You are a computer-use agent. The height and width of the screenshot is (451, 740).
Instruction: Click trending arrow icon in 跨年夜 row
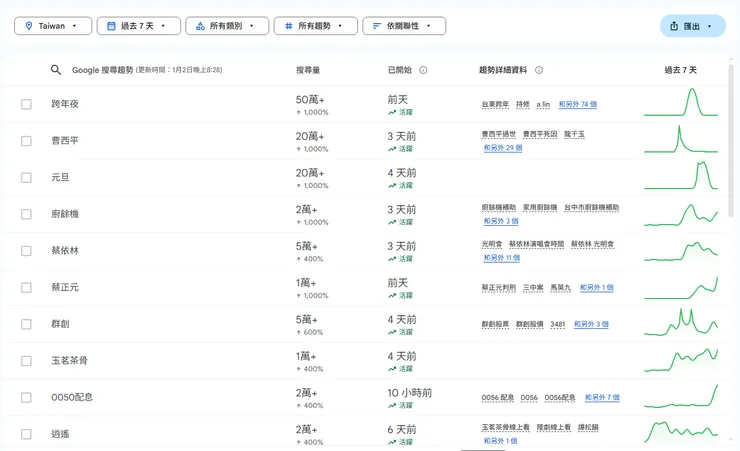(x=392, y=112)
